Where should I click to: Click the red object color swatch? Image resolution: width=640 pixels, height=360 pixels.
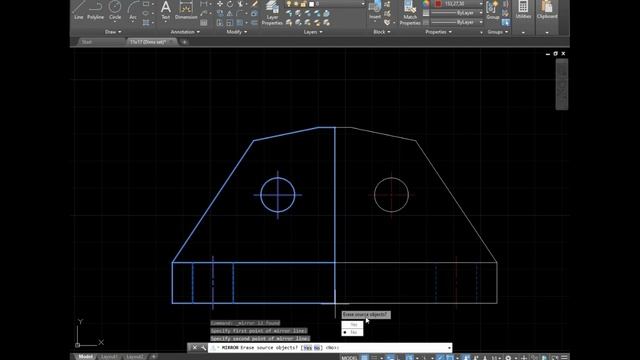pyautogui.click(x=438, y=4)
